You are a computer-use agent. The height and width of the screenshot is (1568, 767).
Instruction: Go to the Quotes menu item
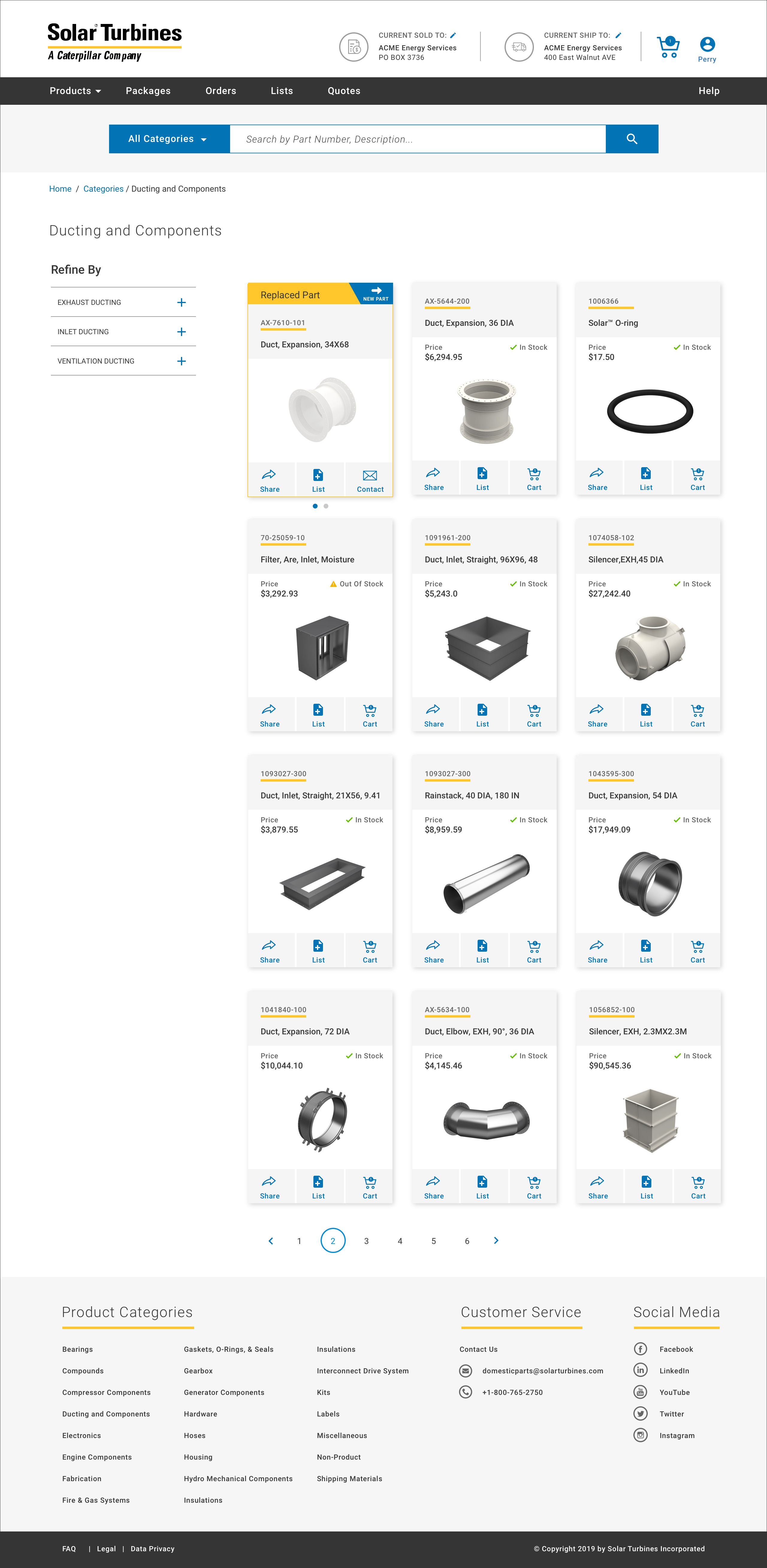point(344,91)
